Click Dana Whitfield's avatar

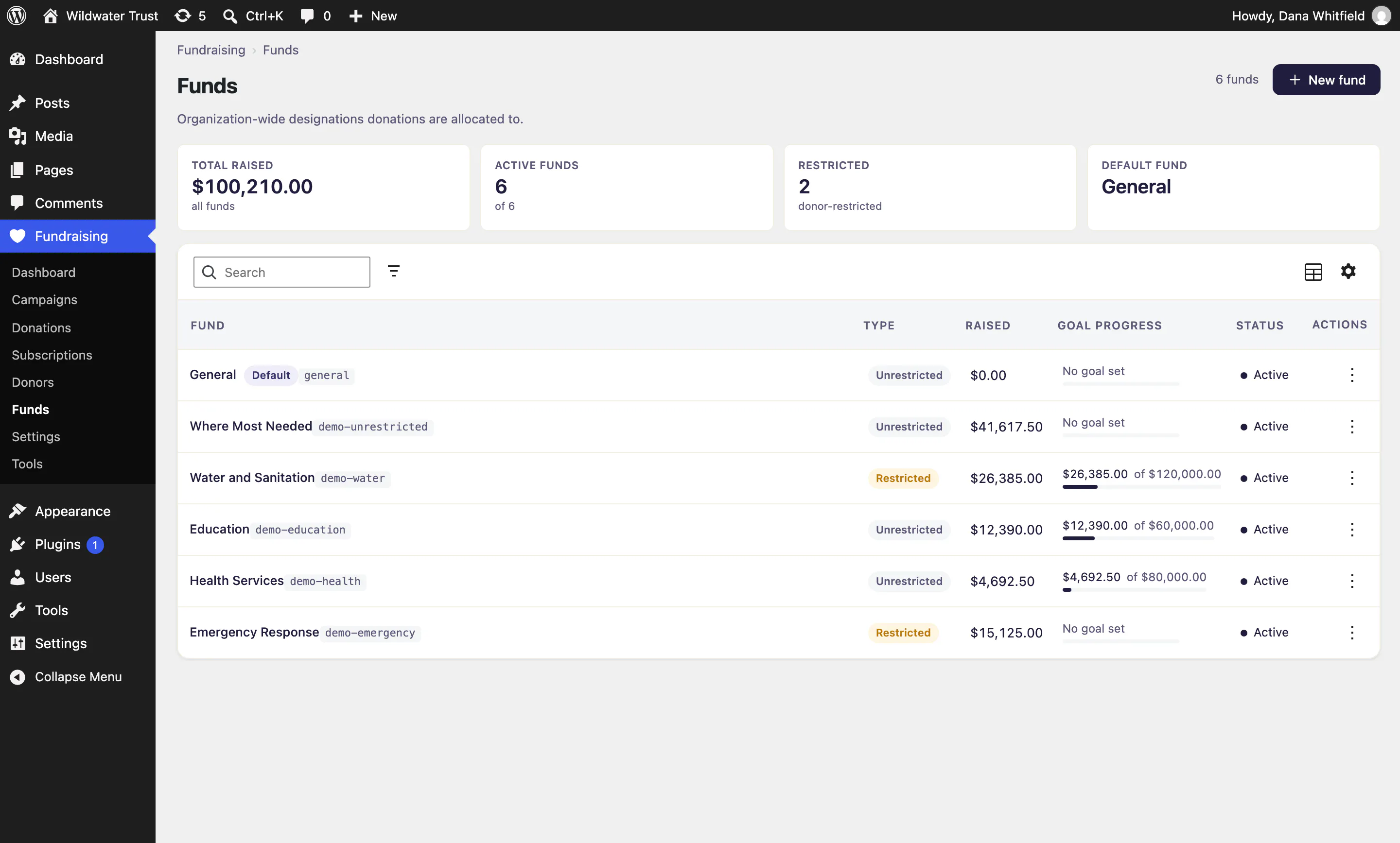pos(1381,16)
